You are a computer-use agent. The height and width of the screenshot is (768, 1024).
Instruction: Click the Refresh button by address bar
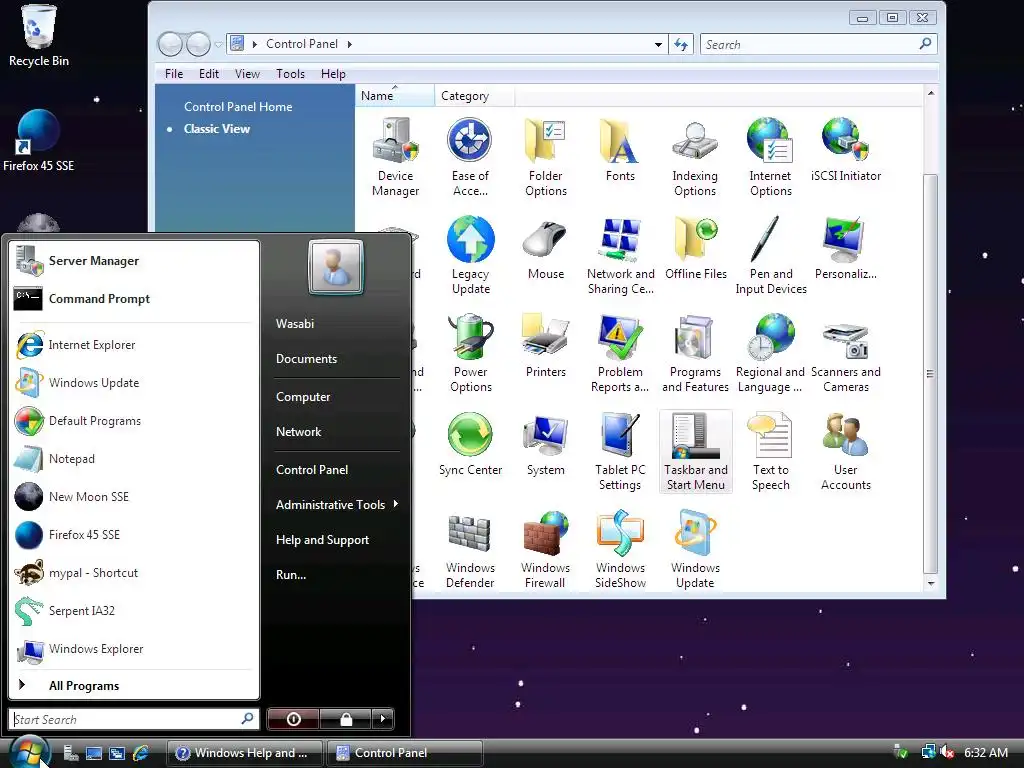tap(681, 44)
